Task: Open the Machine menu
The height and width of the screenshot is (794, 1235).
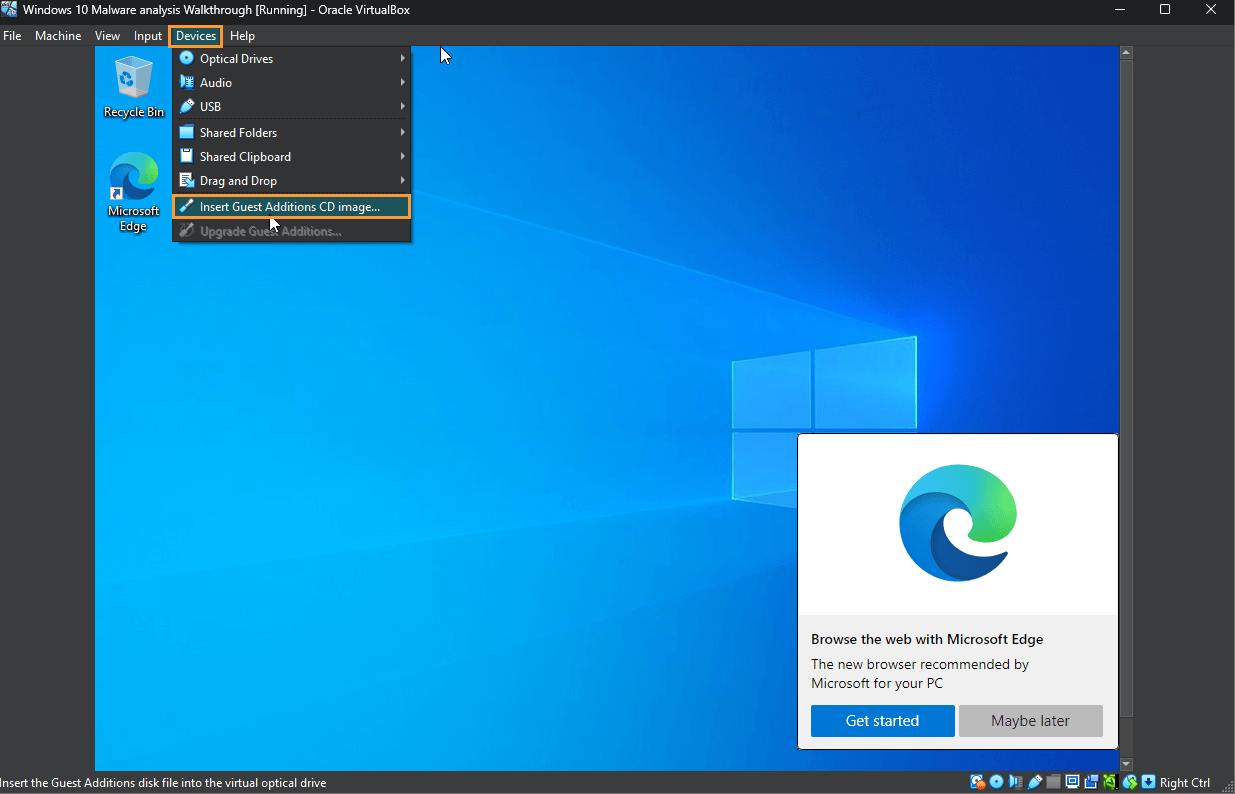Action: pyautogui.click(x=58, y=36)
